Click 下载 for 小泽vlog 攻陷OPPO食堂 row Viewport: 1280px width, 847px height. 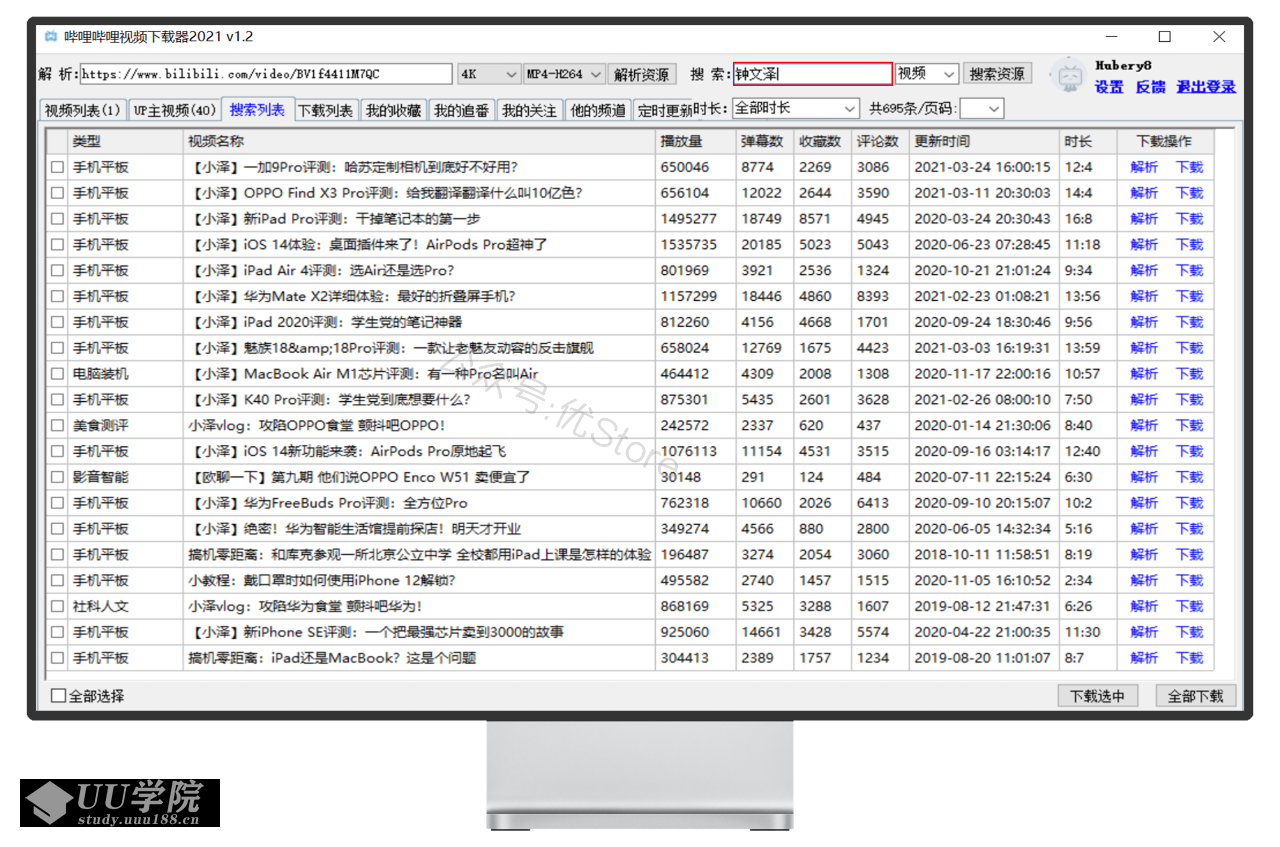[1189, 426]
